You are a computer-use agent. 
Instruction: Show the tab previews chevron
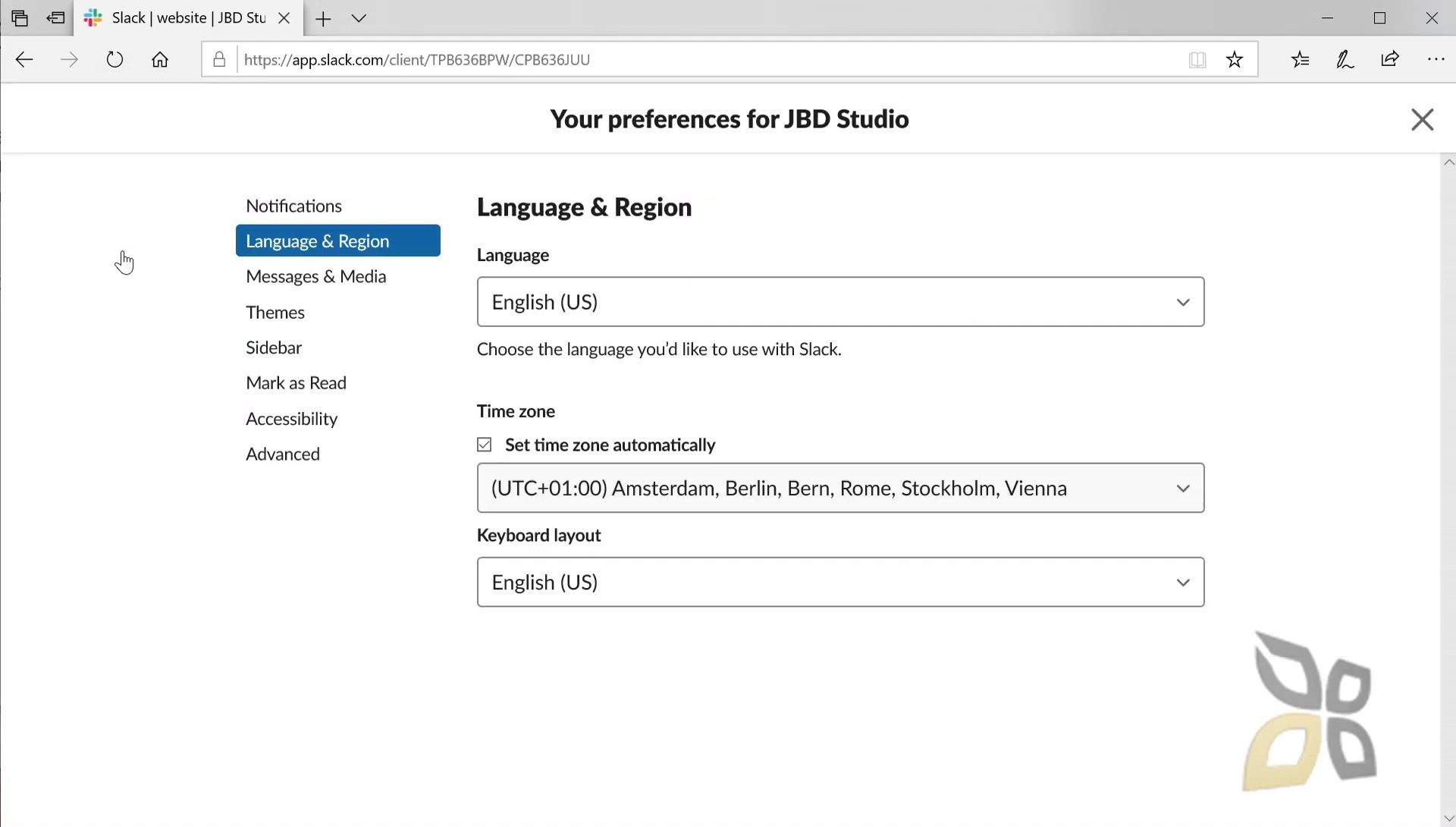pyautogui.click(x=359, y=18)
